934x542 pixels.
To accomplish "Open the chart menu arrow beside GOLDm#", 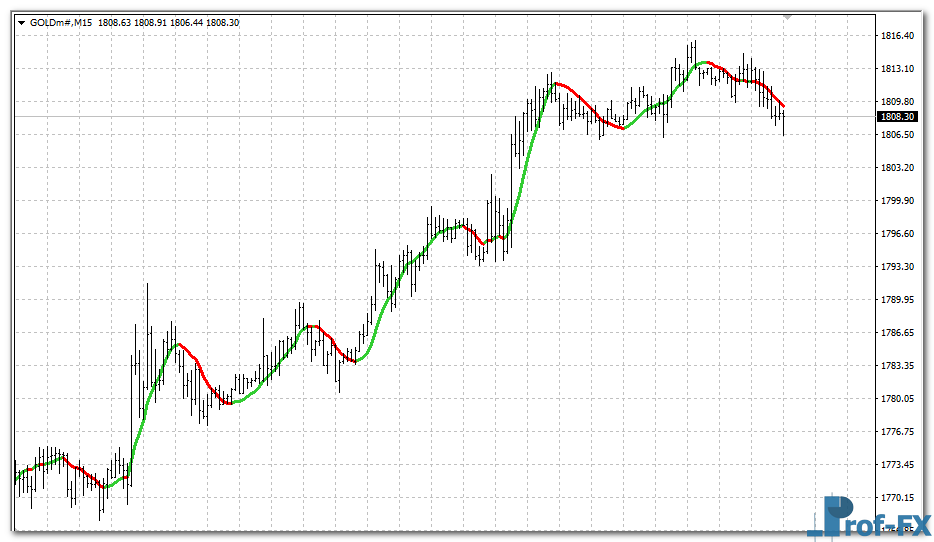I will pos(21,23).
